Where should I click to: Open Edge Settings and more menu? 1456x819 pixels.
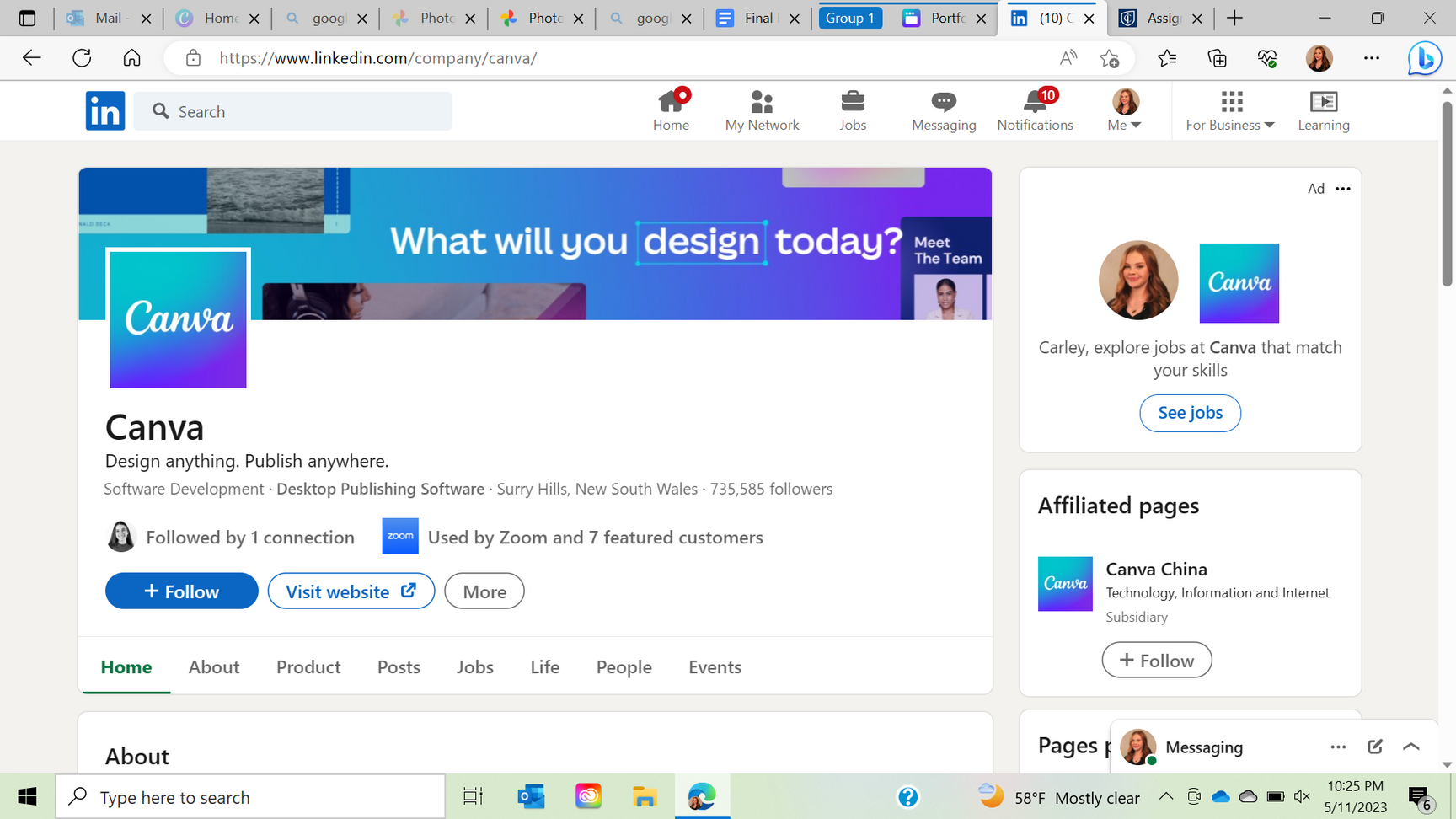coord(1372,58)
